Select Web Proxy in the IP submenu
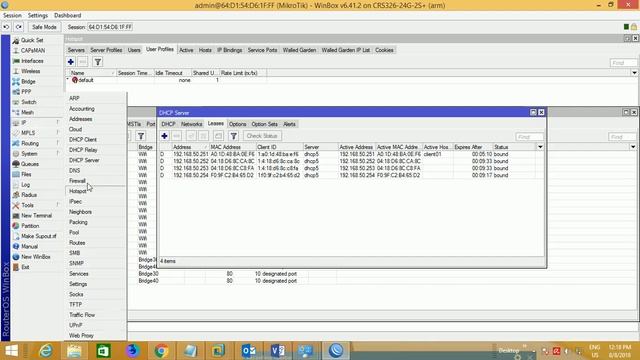 [81, 336]
